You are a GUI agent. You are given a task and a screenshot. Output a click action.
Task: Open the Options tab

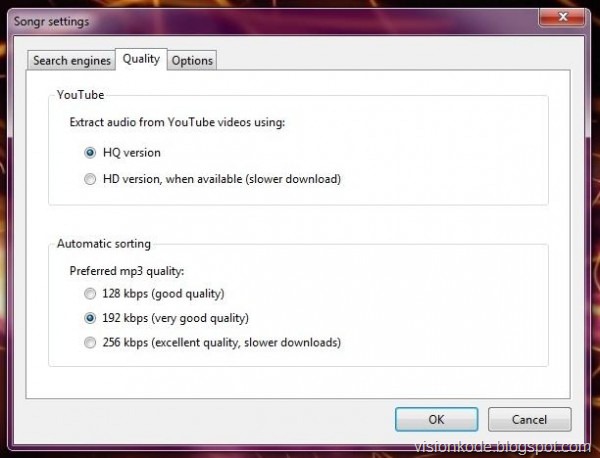click(192, 60)
